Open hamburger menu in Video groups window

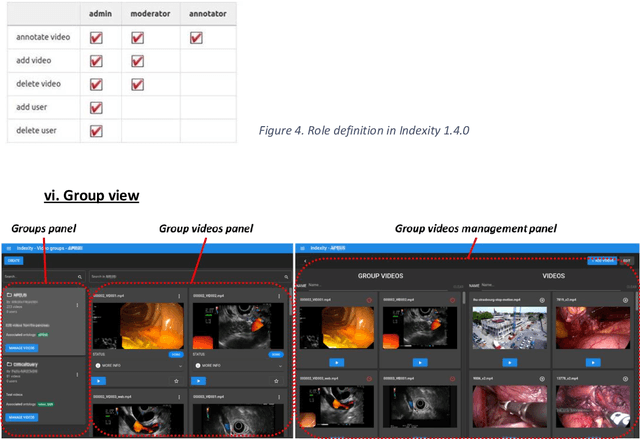(x=8, y=247)
